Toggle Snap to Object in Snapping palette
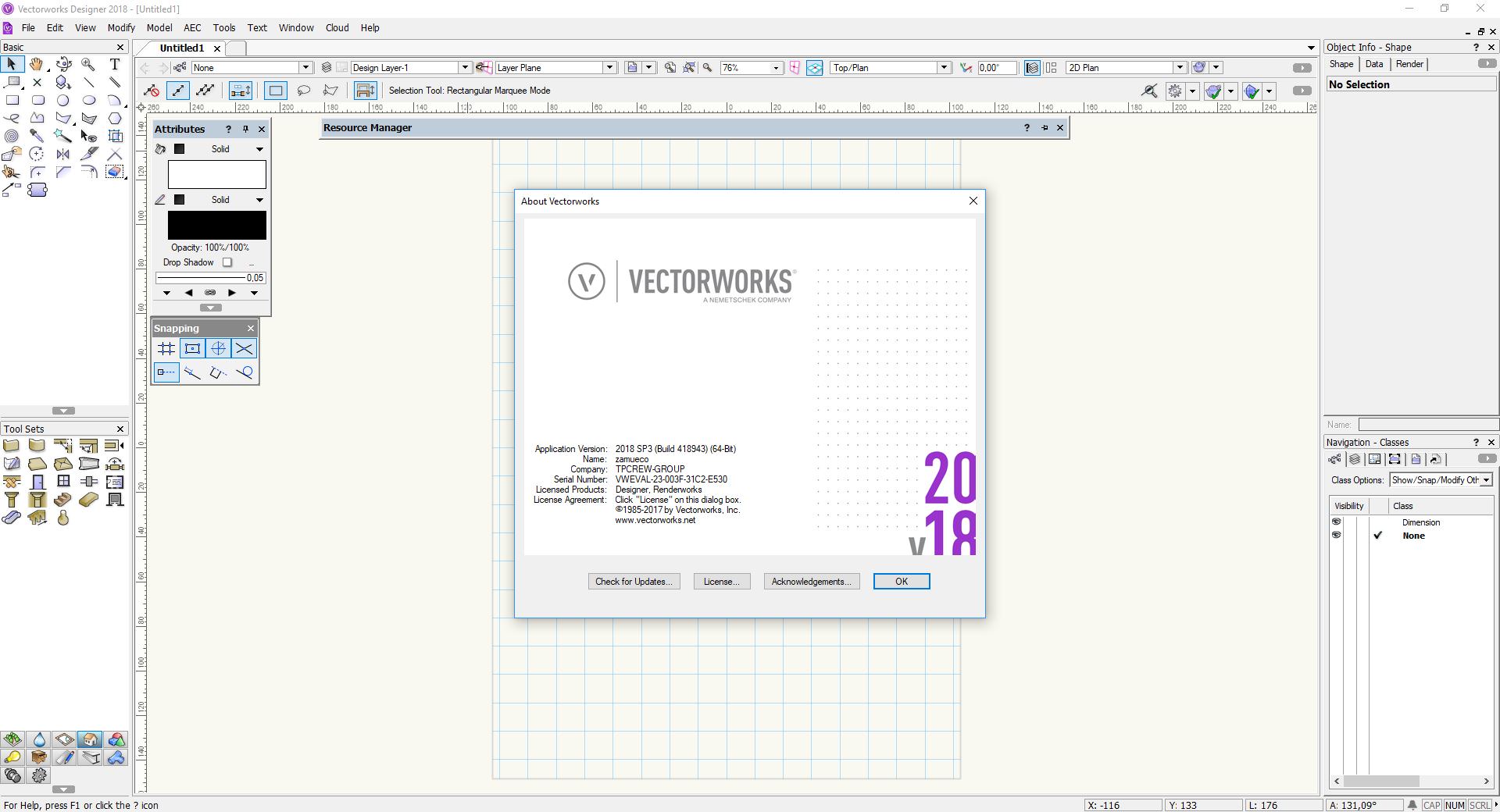The height and width of the screenshot is (812, 1500). (192, 348)
